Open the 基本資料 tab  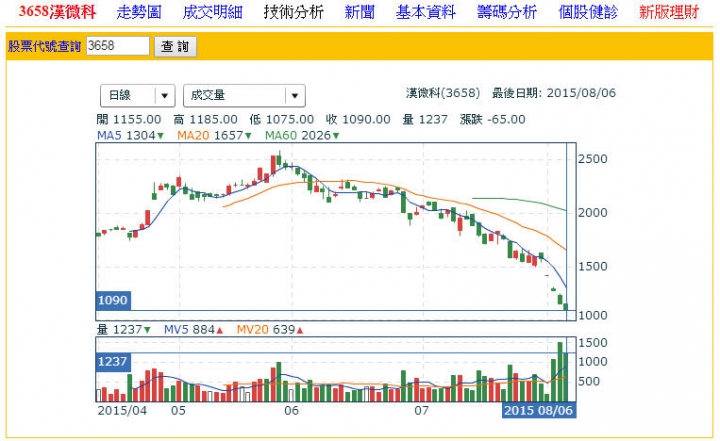(426, 12)
